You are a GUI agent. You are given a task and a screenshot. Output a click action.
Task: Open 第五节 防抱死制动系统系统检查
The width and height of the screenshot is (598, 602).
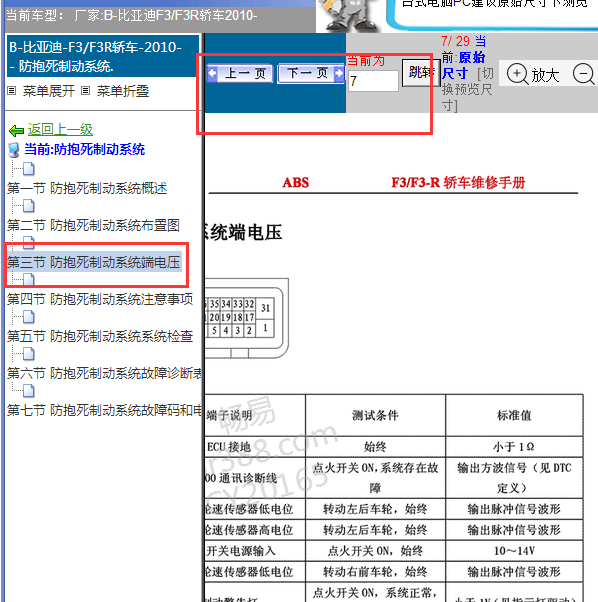pos(100,336)
